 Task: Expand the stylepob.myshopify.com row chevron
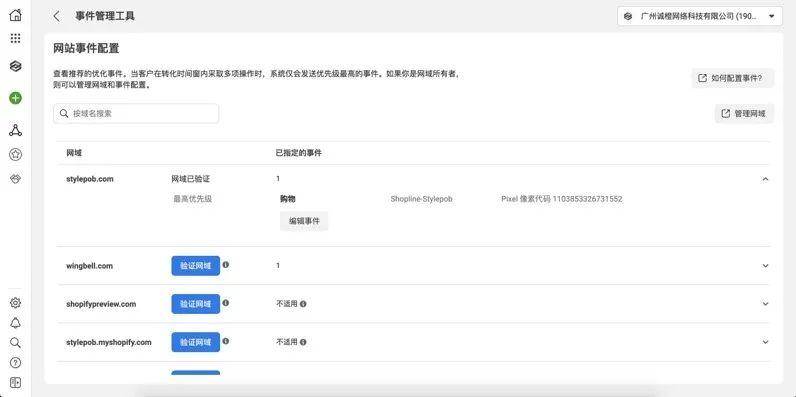point(766,342)
